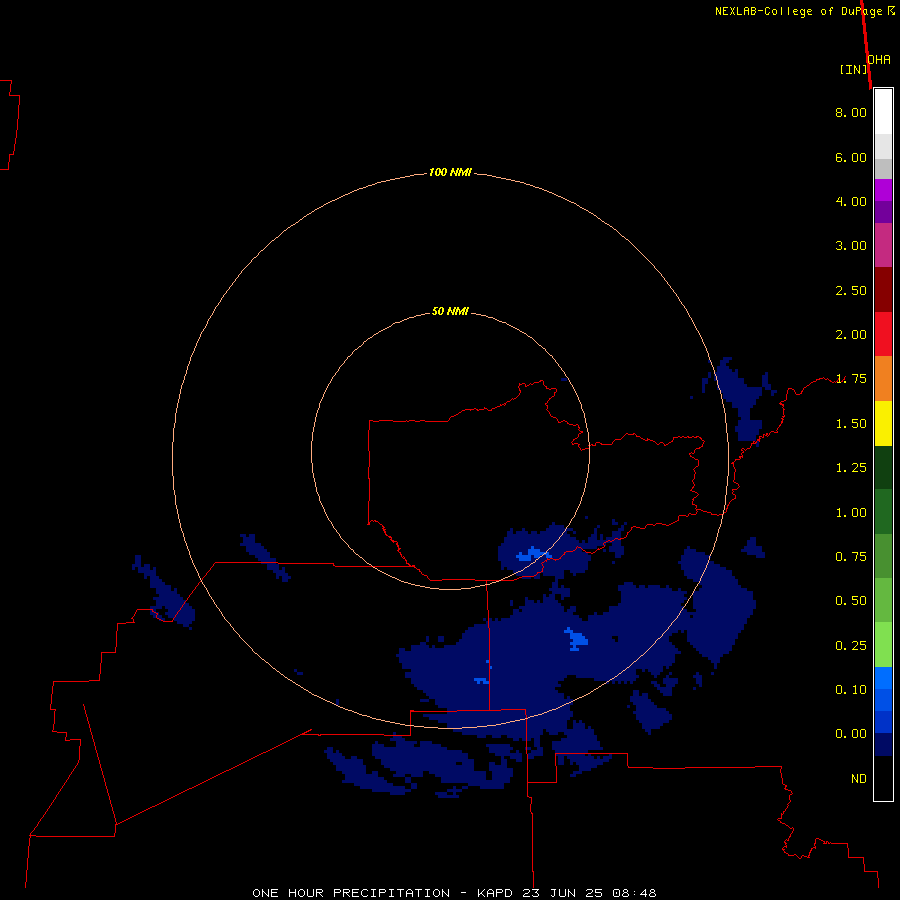Click the 1.00 legend value
Viewport: 900px width, 900px height.
851,513
